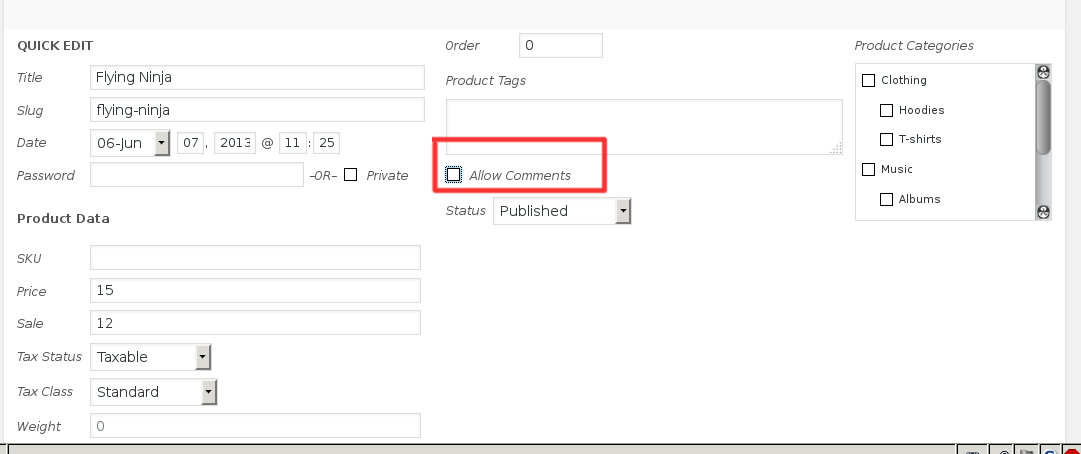The height and width of the screenshot is (454, 1081).
Task: Click the Product Categories scrollbar thumb
Action: [1043, 117]
